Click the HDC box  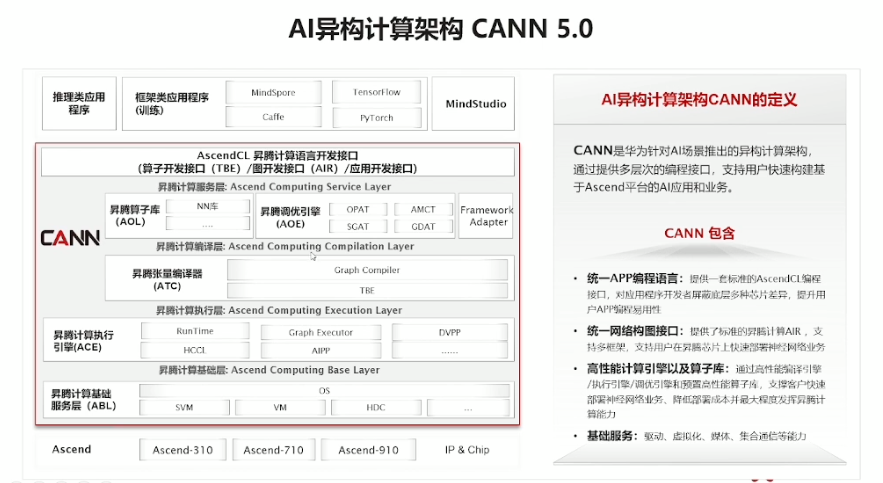[x=376, y=407]
